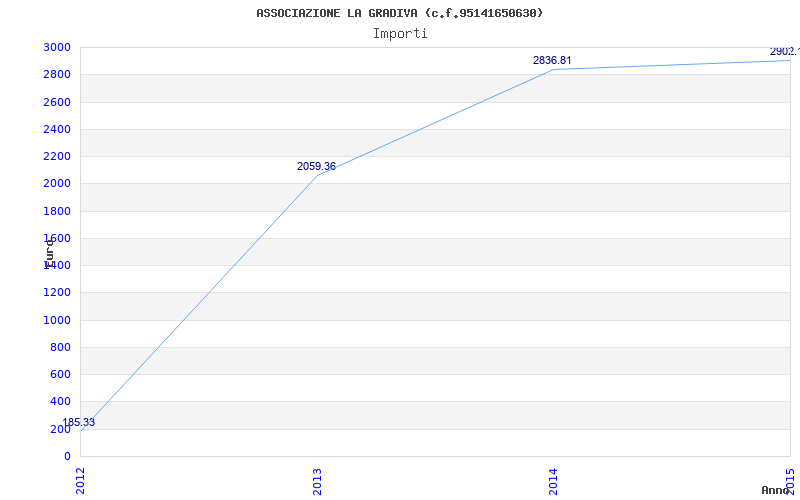Click the 2014 x-axis label
This screenshot has width=800, height=500.
click(553, 482)
